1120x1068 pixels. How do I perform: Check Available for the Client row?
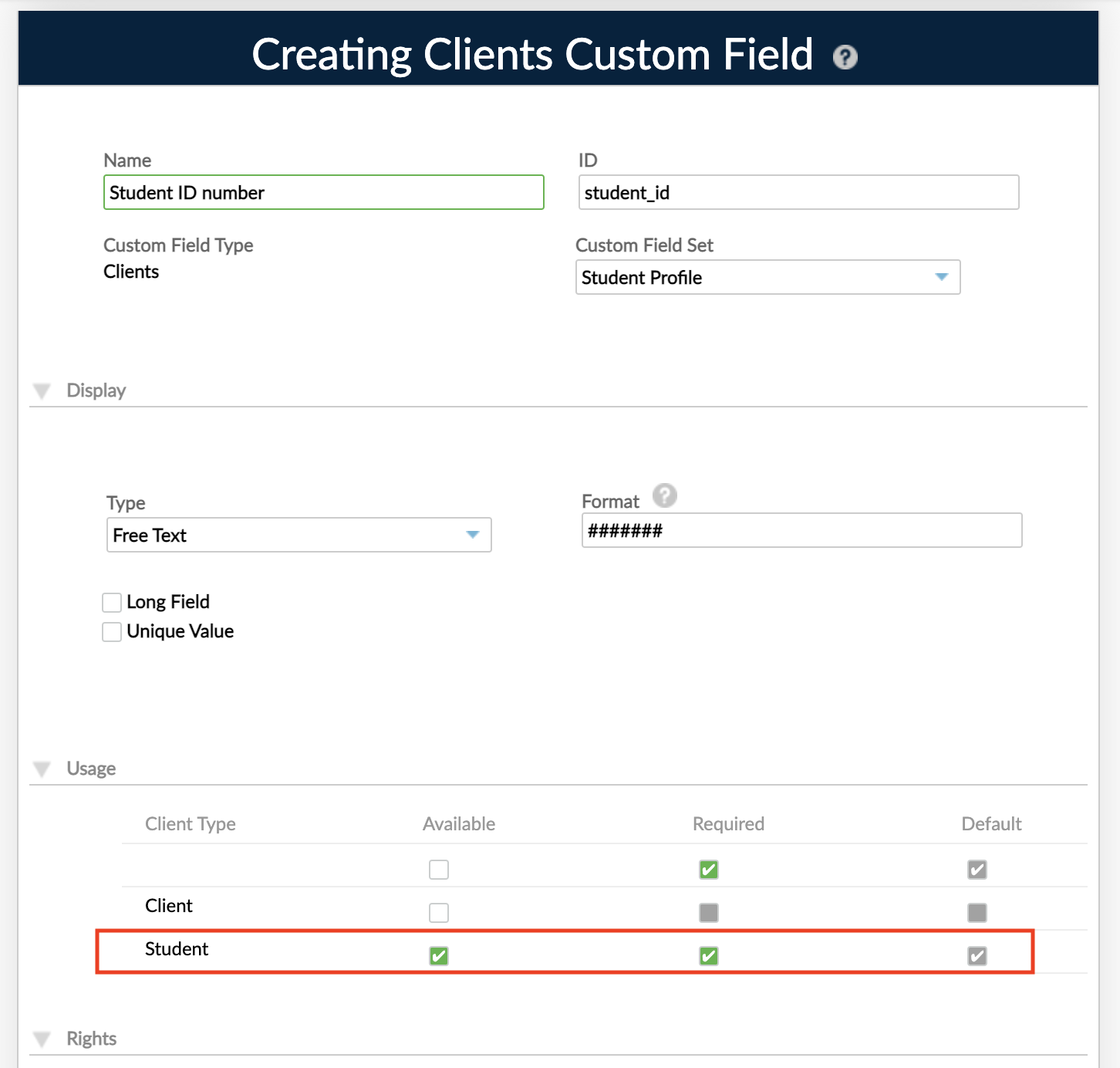438,912
